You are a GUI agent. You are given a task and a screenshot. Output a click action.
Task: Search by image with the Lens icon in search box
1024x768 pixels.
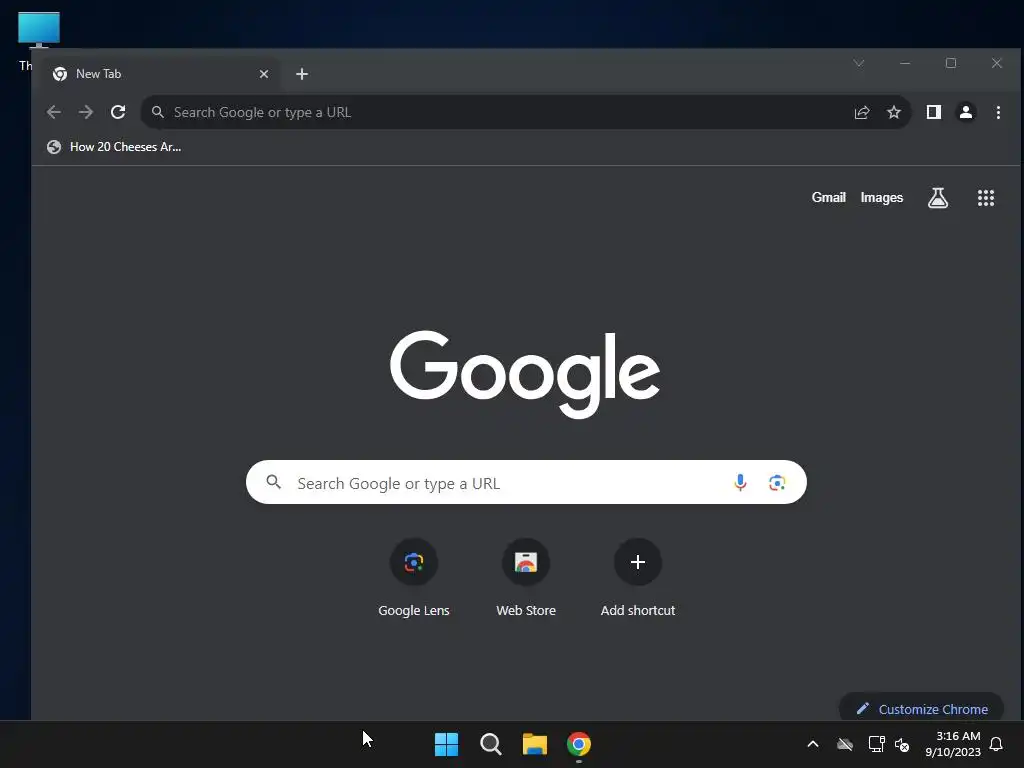(776, 483)
